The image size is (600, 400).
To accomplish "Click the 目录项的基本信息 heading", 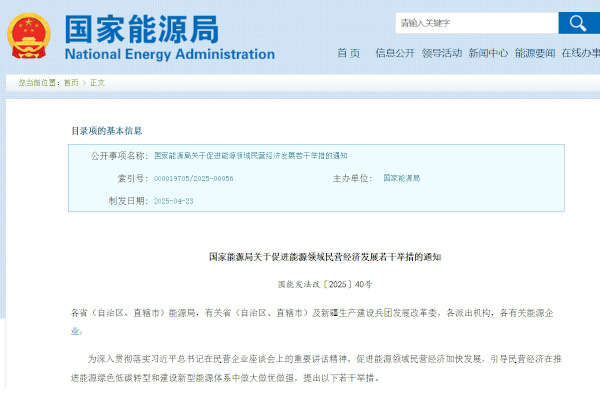I will coord(106,131).
